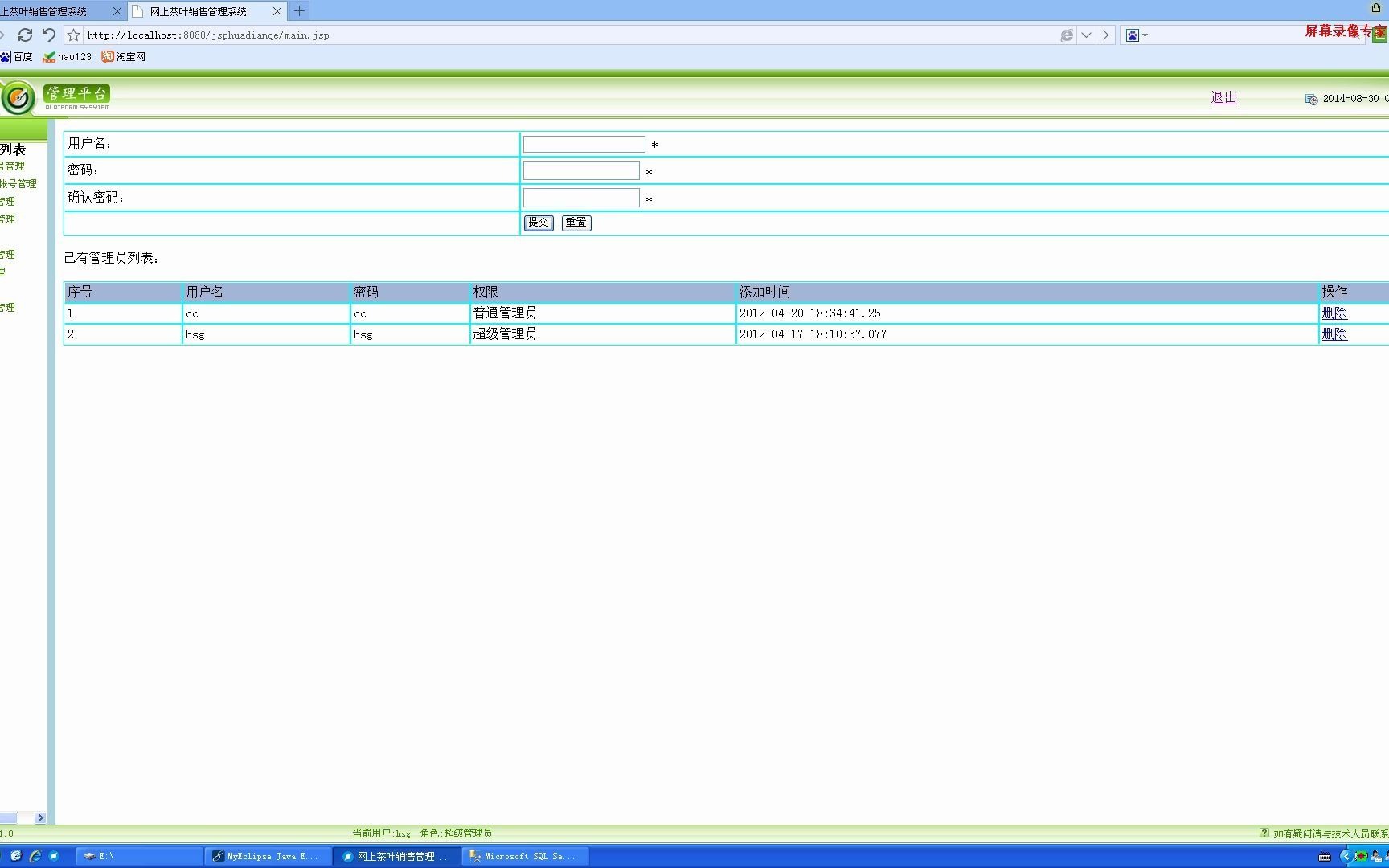Click the help question icon in status bar
1389x868 pixels.
tap(1264, 833)
